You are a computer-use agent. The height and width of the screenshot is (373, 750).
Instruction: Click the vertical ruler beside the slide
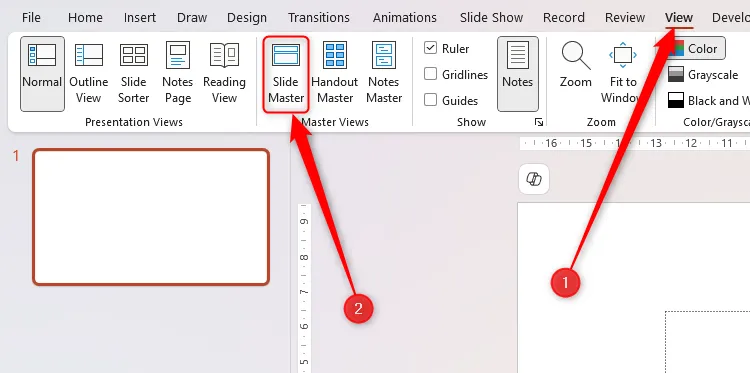pyautogui.click(x=304, y=288)
